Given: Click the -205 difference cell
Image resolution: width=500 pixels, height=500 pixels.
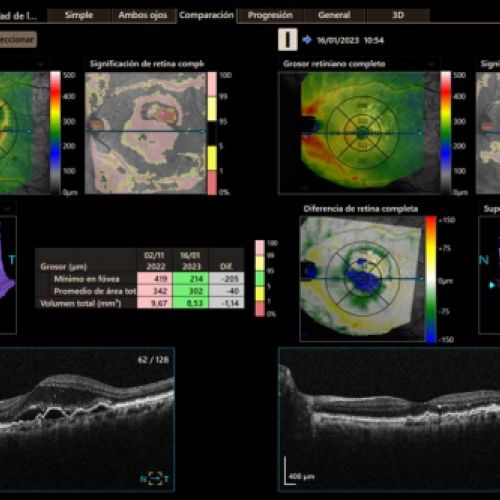Looking at the screenshot, I should [226, 279].
